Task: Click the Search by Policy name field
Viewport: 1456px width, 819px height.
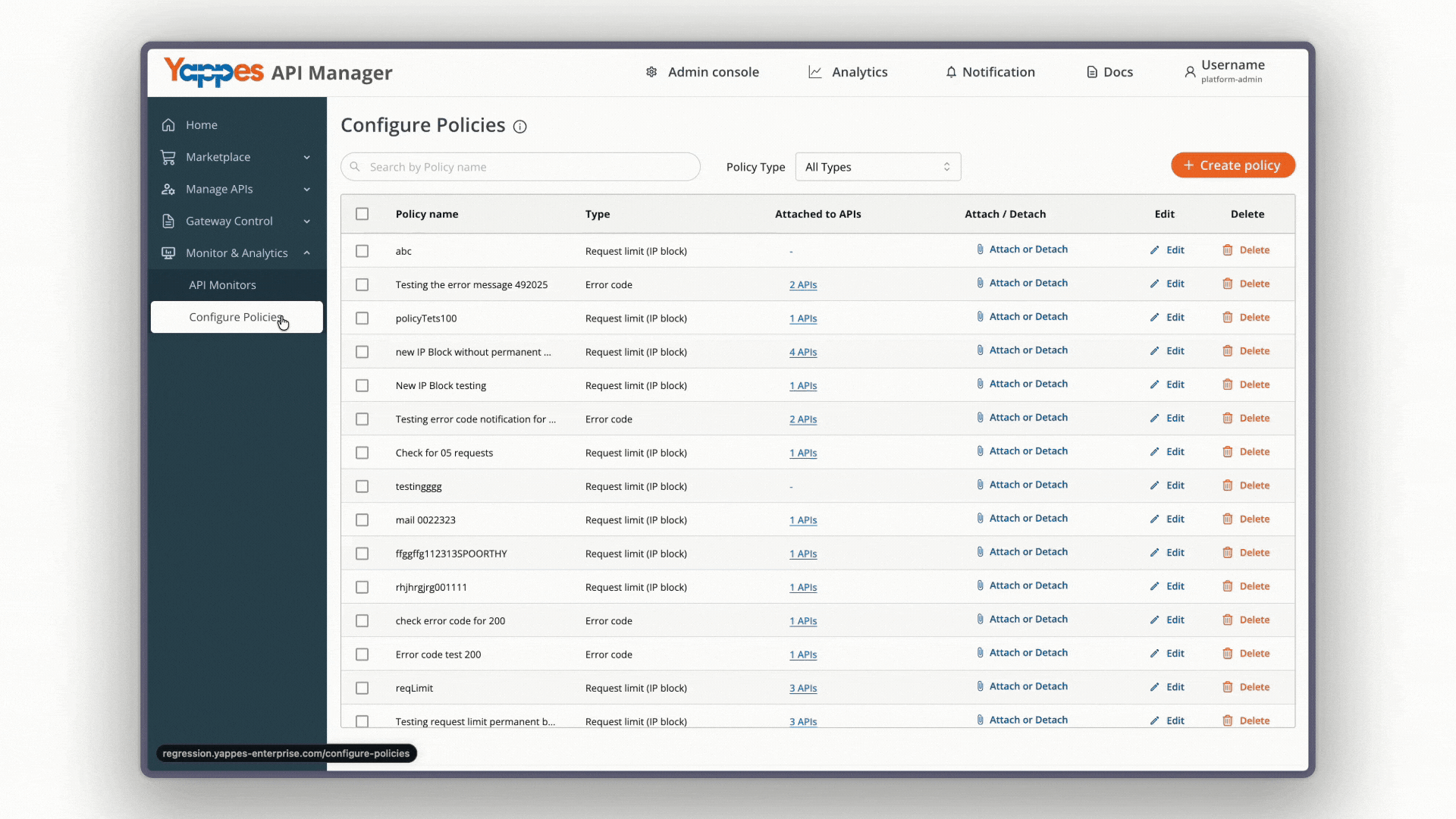Action: 520,167
